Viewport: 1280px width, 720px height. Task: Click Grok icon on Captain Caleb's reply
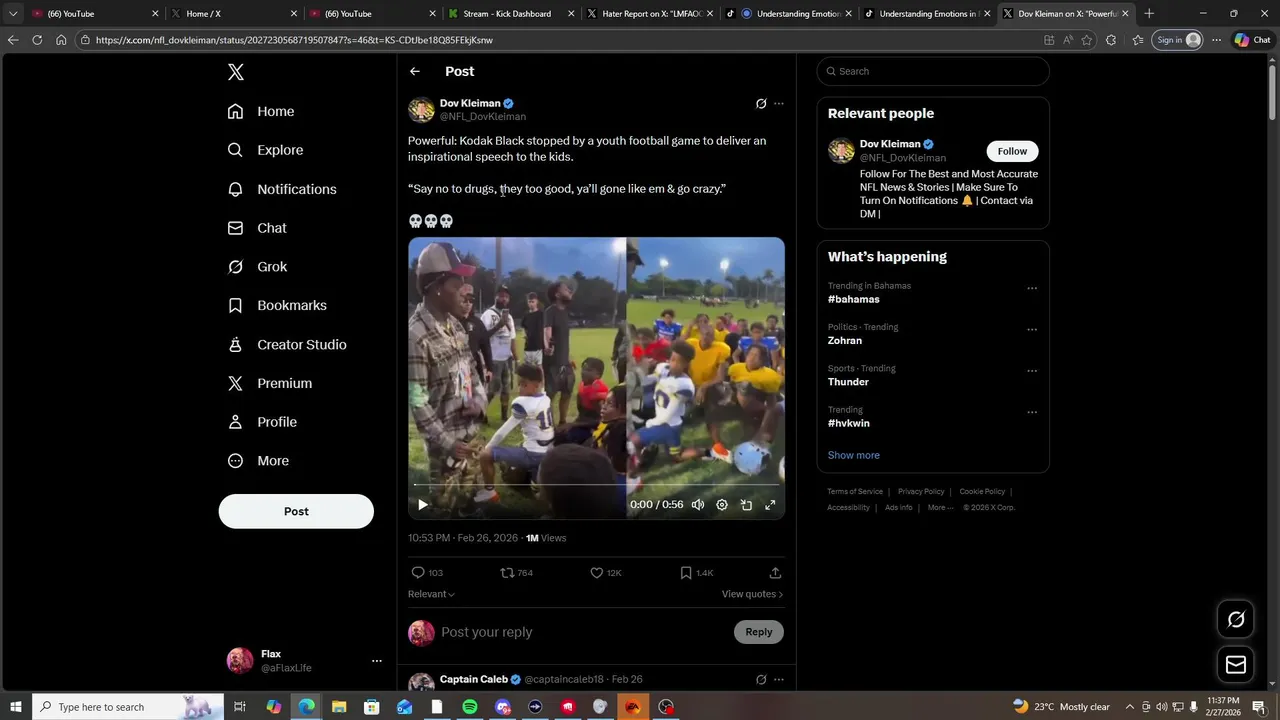761,679
